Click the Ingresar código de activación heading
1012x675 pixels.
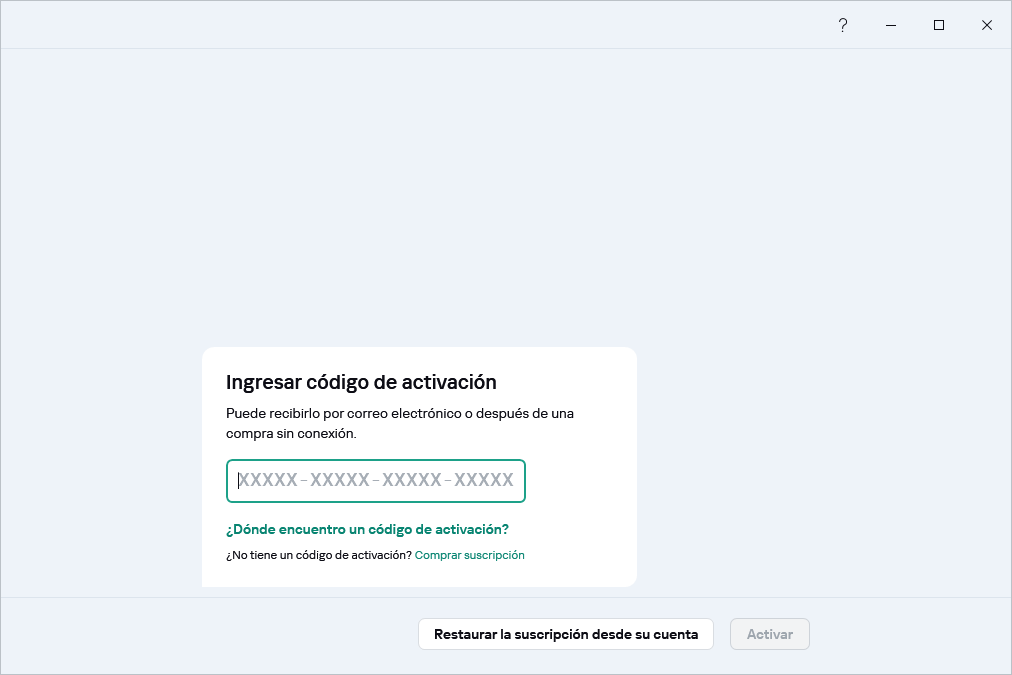361,382
